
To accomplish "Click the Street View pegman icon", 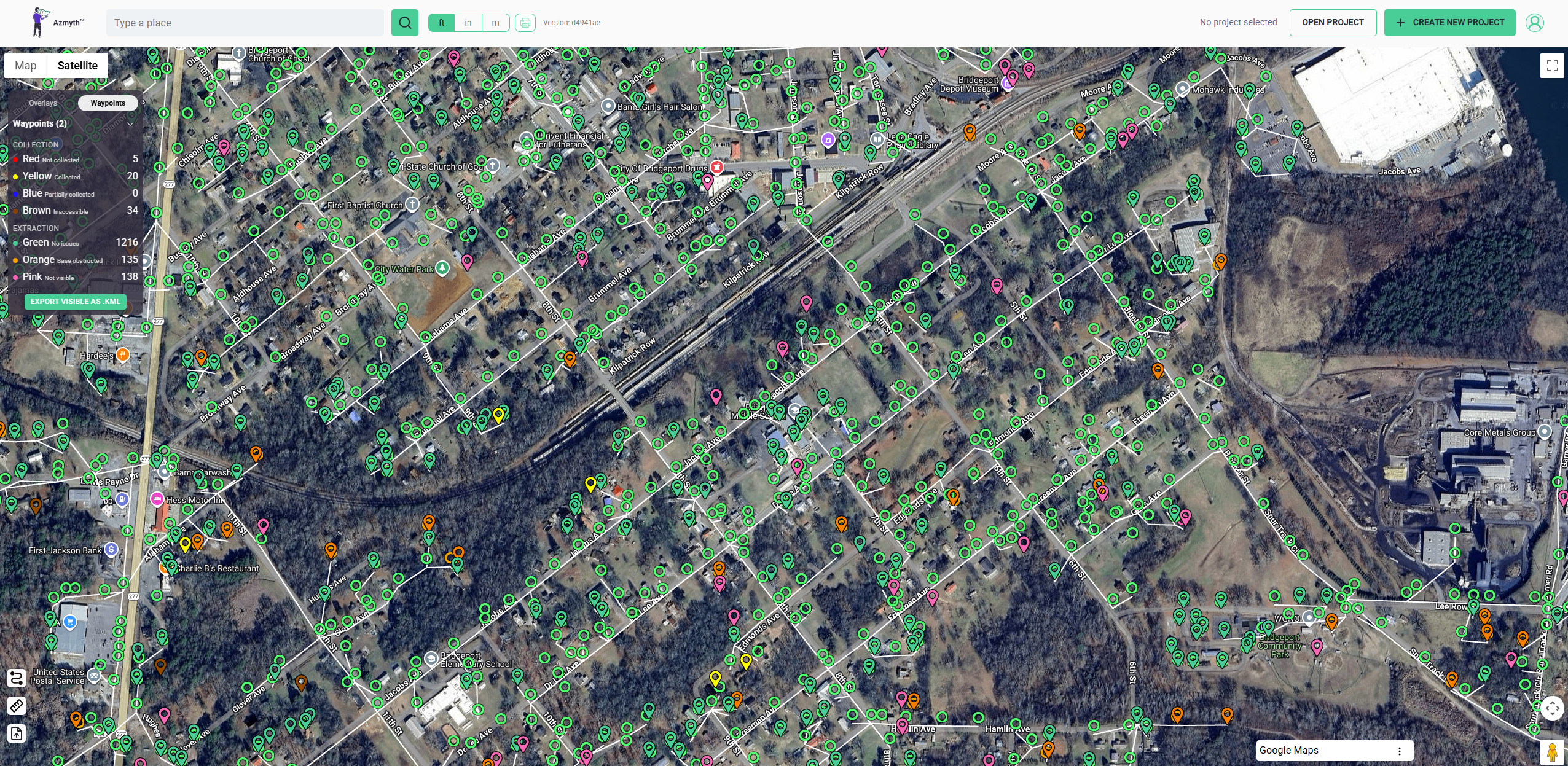I will point(1552,752).
